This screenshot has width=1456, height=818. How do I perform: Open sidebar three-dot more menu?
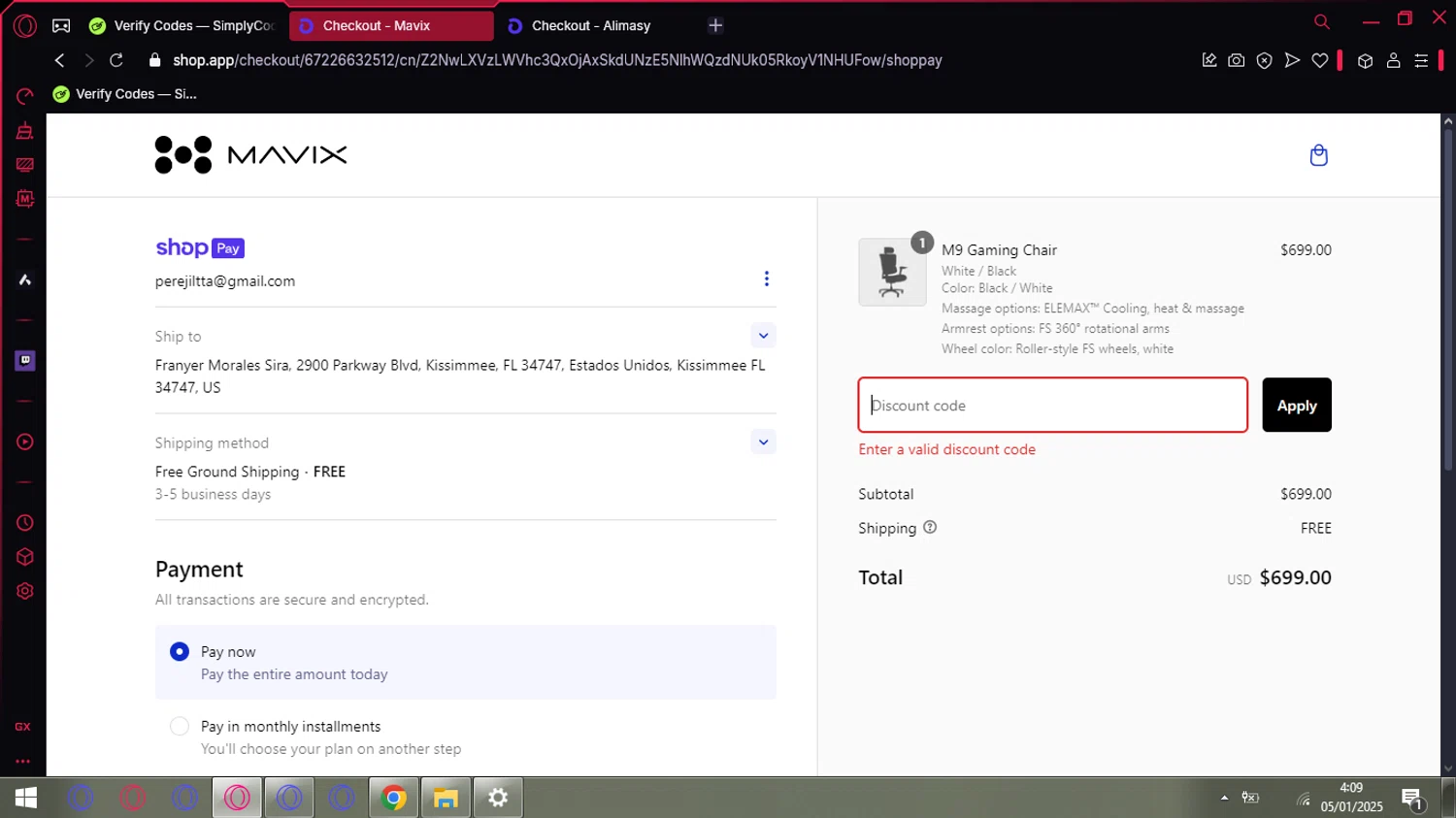coord(23,762)
